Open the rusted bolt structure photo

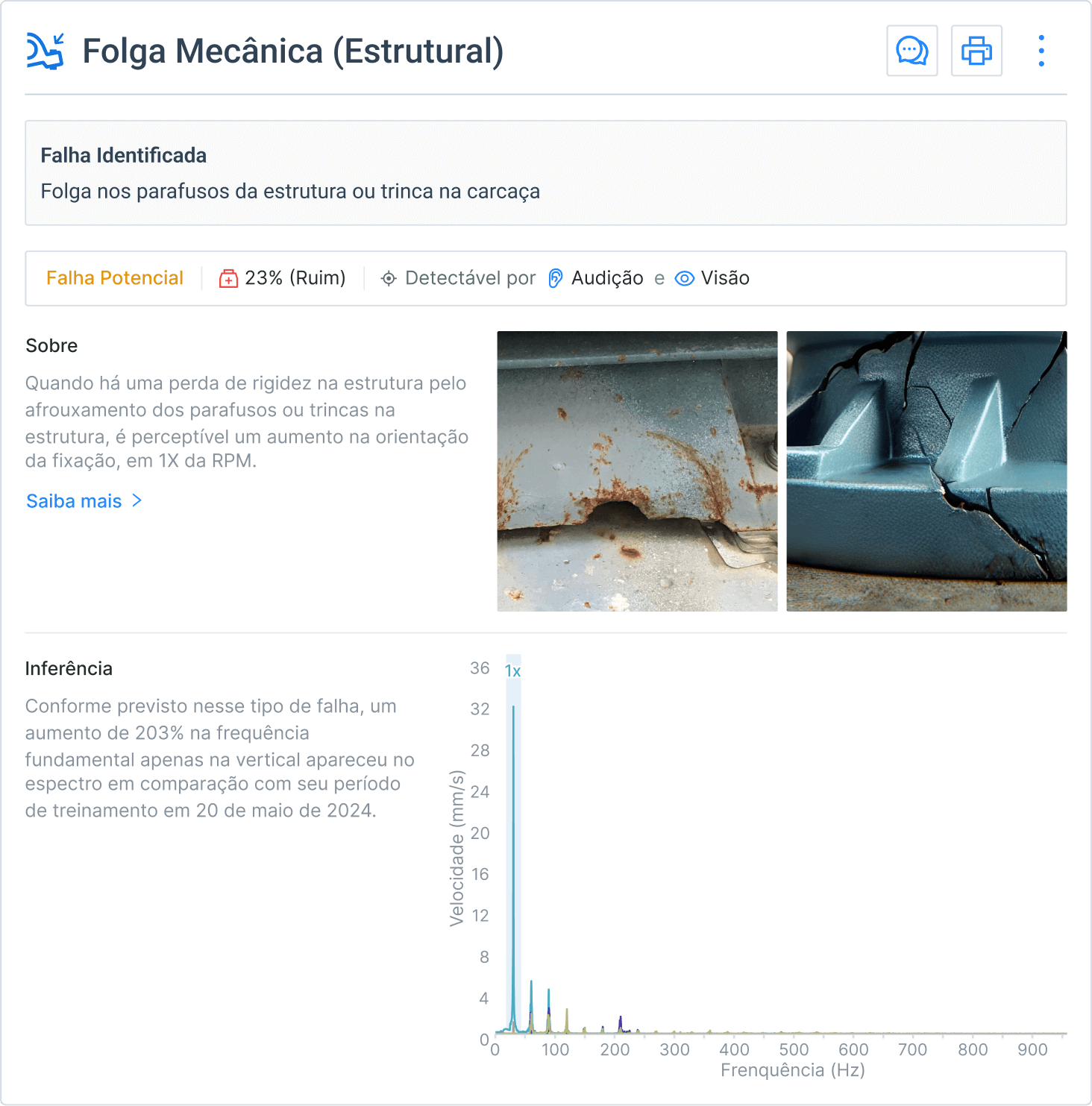pyautogui.click(x=637, y=471)
